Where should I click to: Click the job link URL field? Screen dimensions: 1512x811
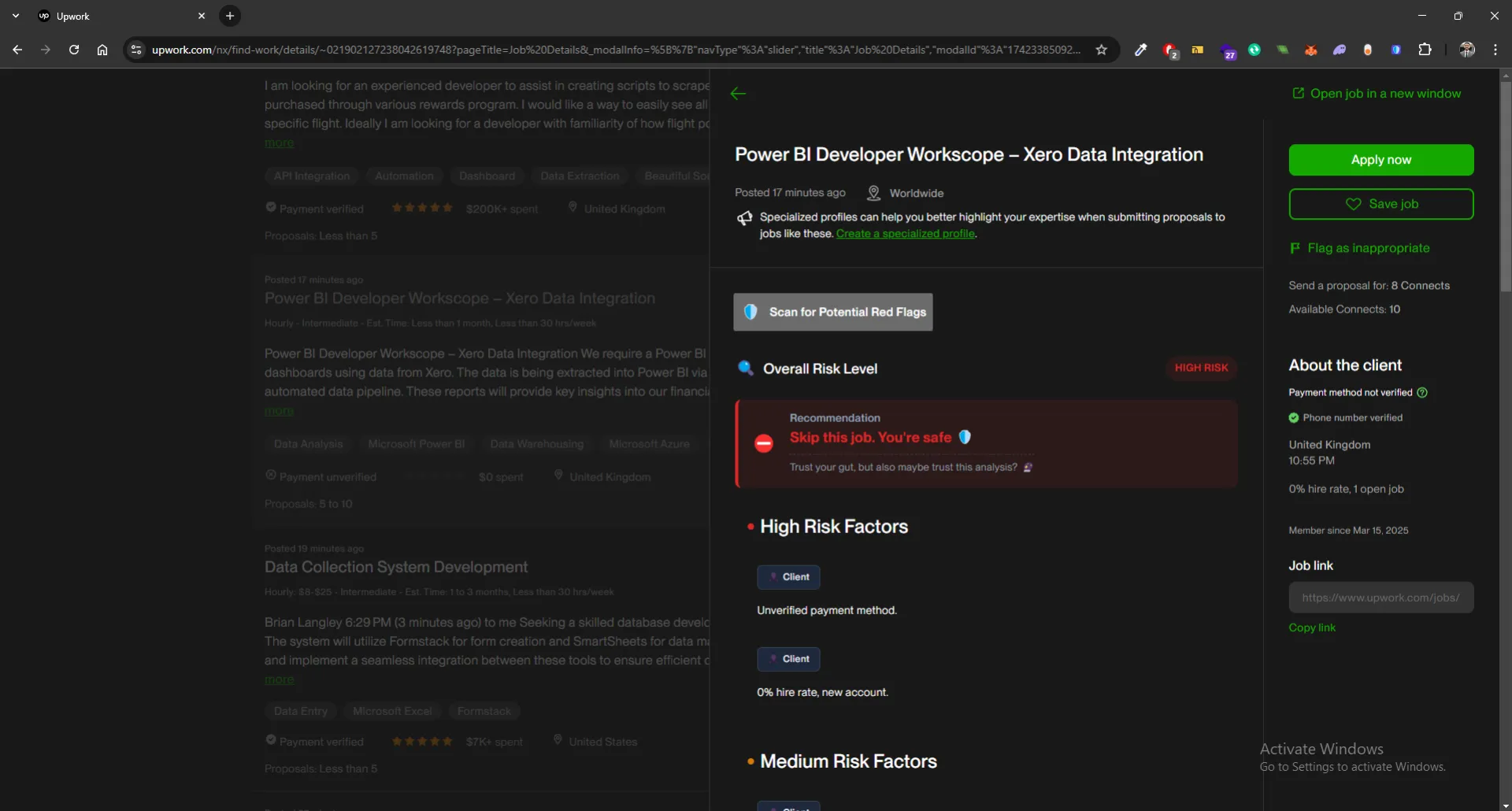coord(1380,598)
